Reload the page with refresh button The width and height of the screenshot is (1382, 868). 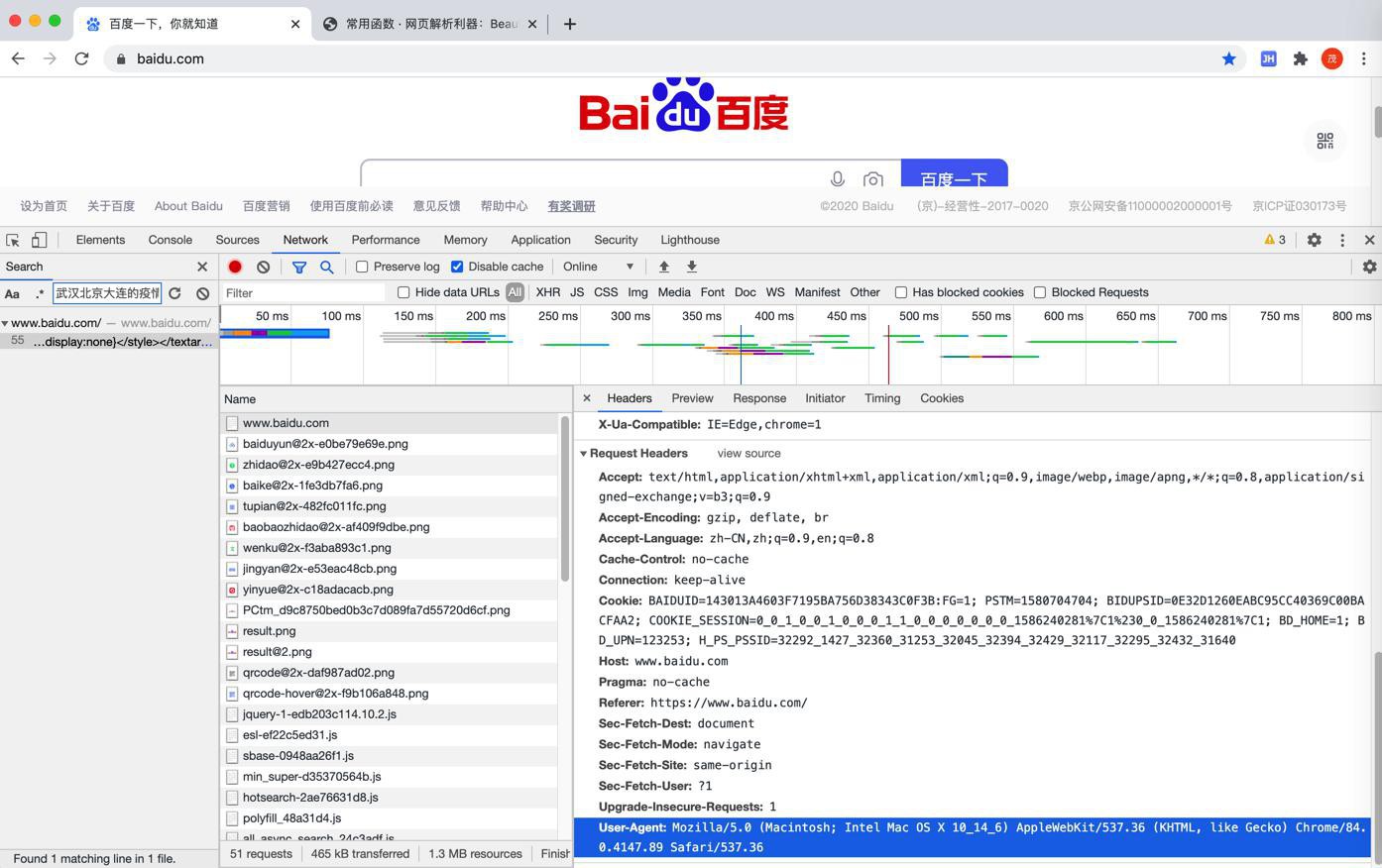pyautogui.click(x=81, y=58)
